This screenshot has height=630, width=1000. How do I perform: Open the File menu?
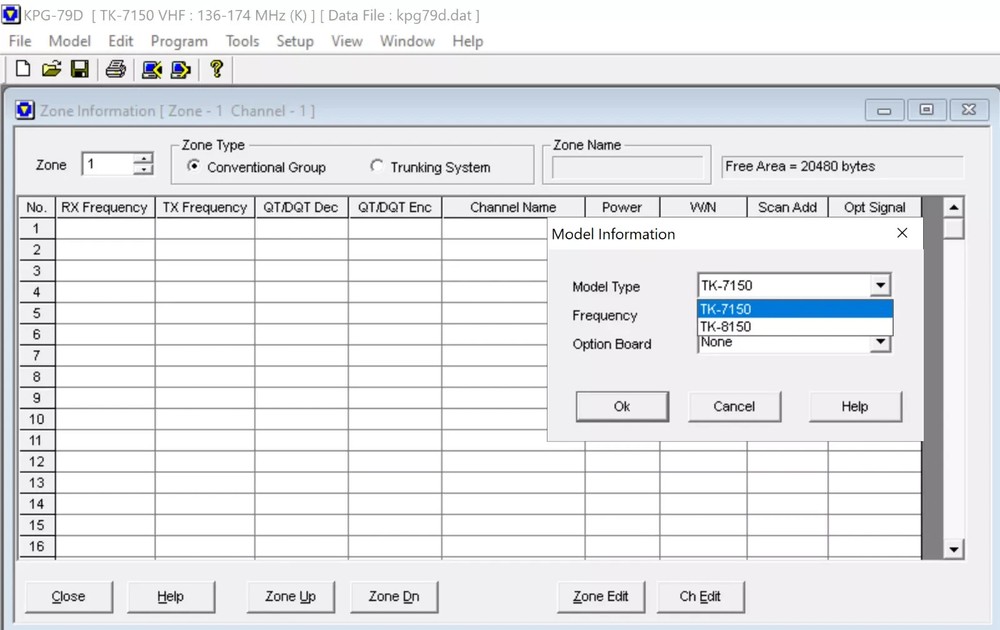(x=20, y=41)
